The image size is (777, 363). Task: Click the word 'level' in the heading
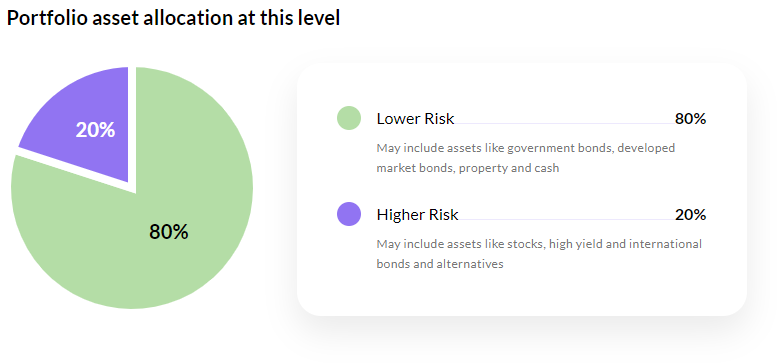(322, 18)
